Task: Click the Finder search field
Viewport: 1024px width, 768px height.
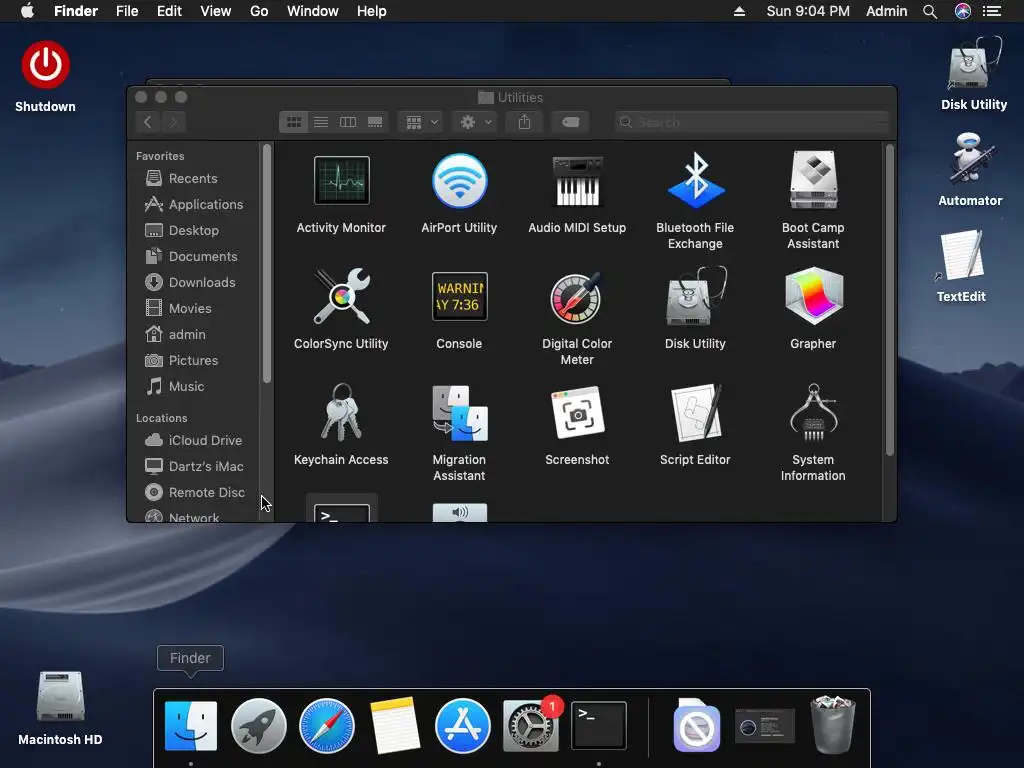Action: tap(752, 122)
